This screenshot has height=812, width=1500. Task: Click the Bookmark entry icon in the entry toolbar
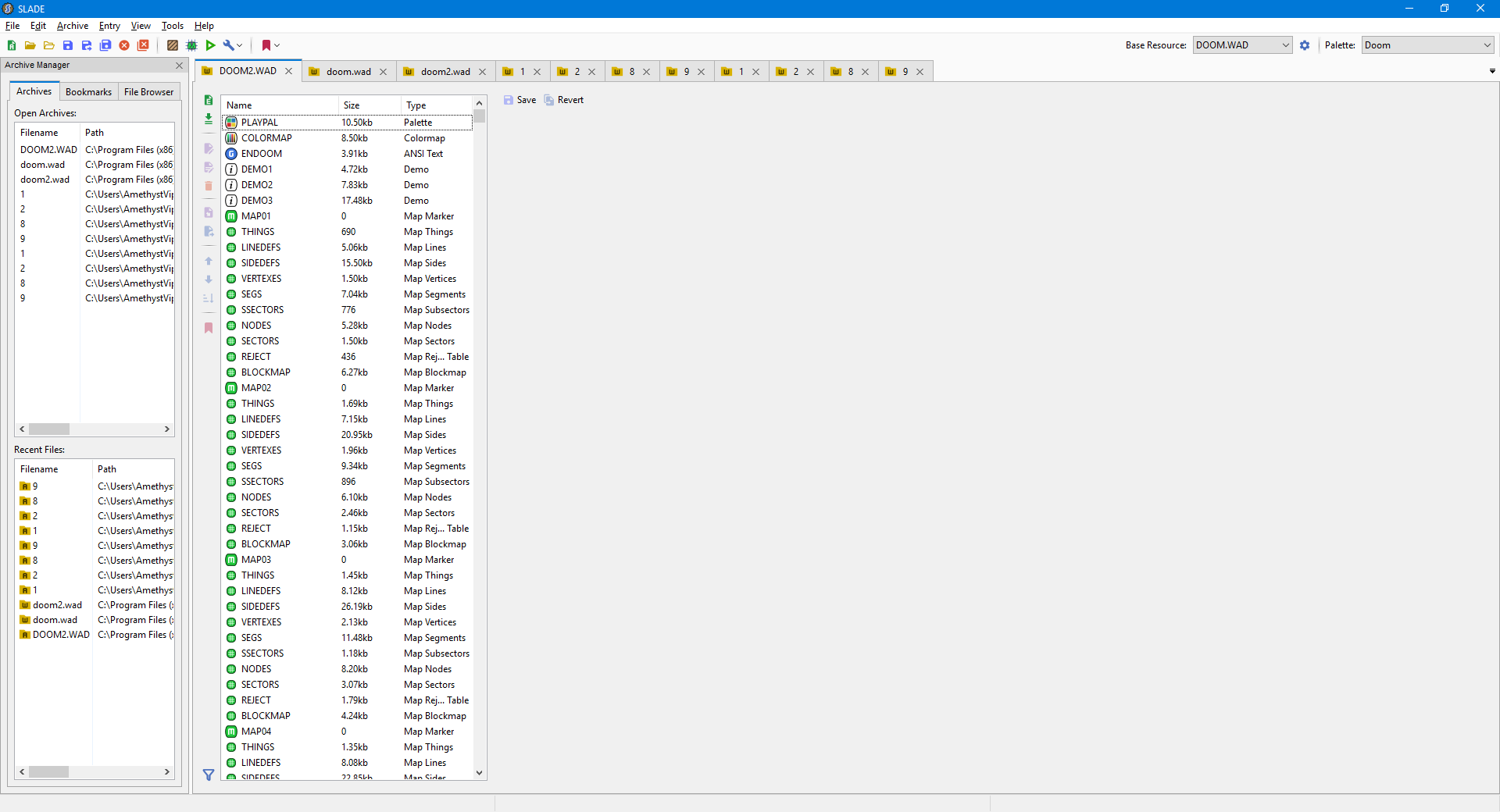(x=209, y=328)
